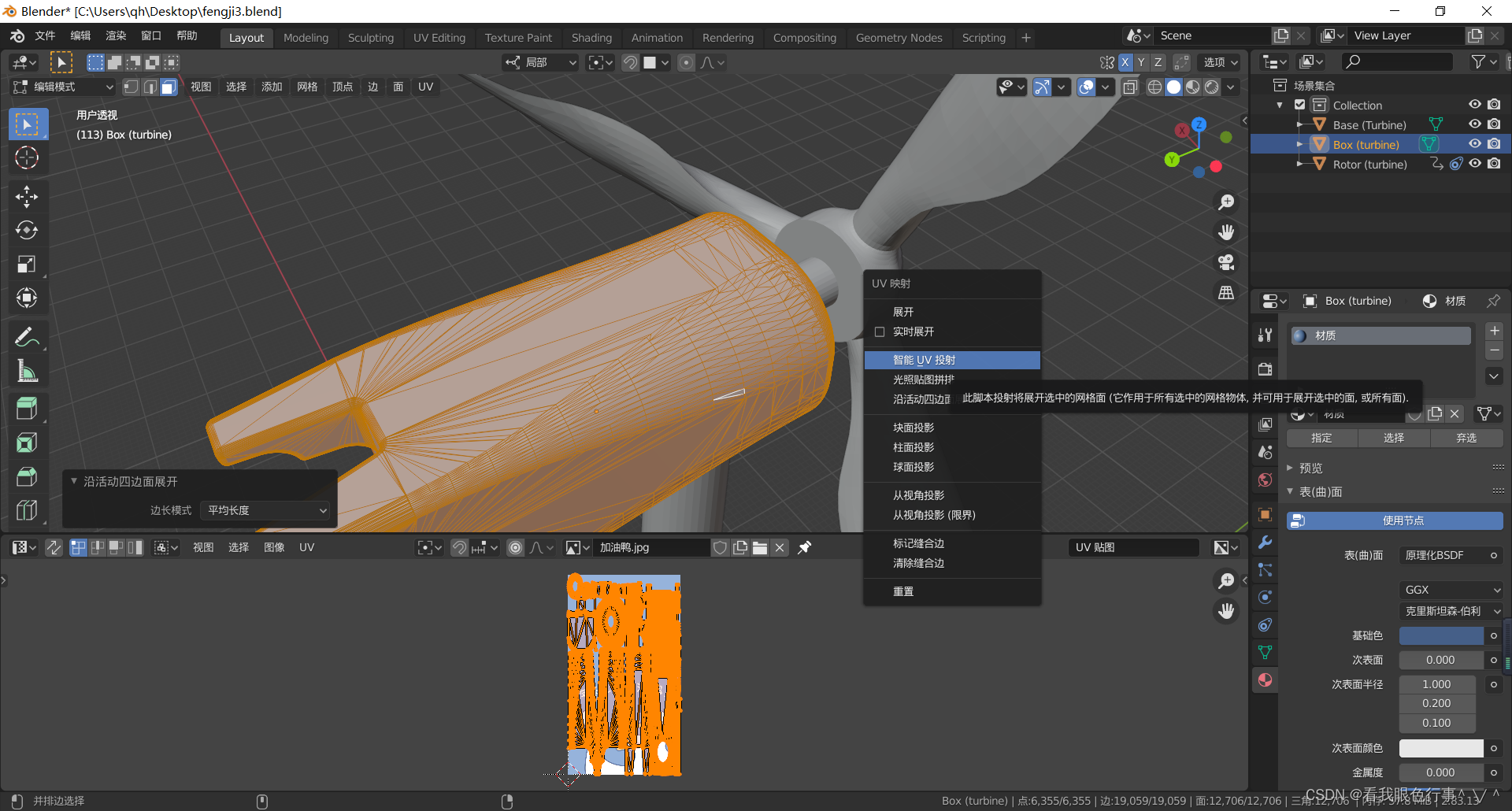Screen dimensions: 1512x811
Task: Select the Transform tool
Action: click(27, 298)
